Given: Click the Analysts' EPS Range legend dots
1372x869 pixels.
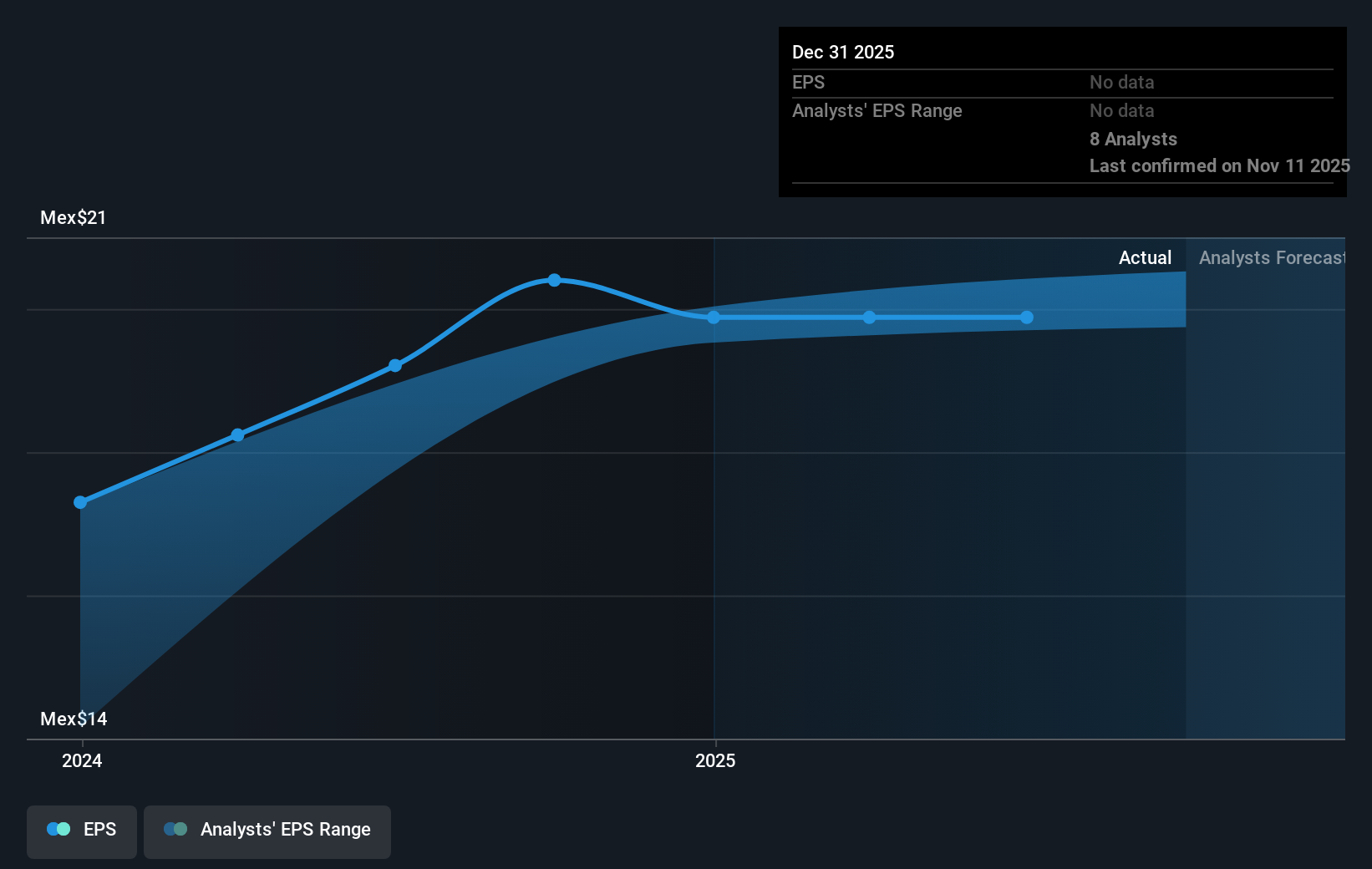Looking at the screenshot, I should click(x=175, y=830).
